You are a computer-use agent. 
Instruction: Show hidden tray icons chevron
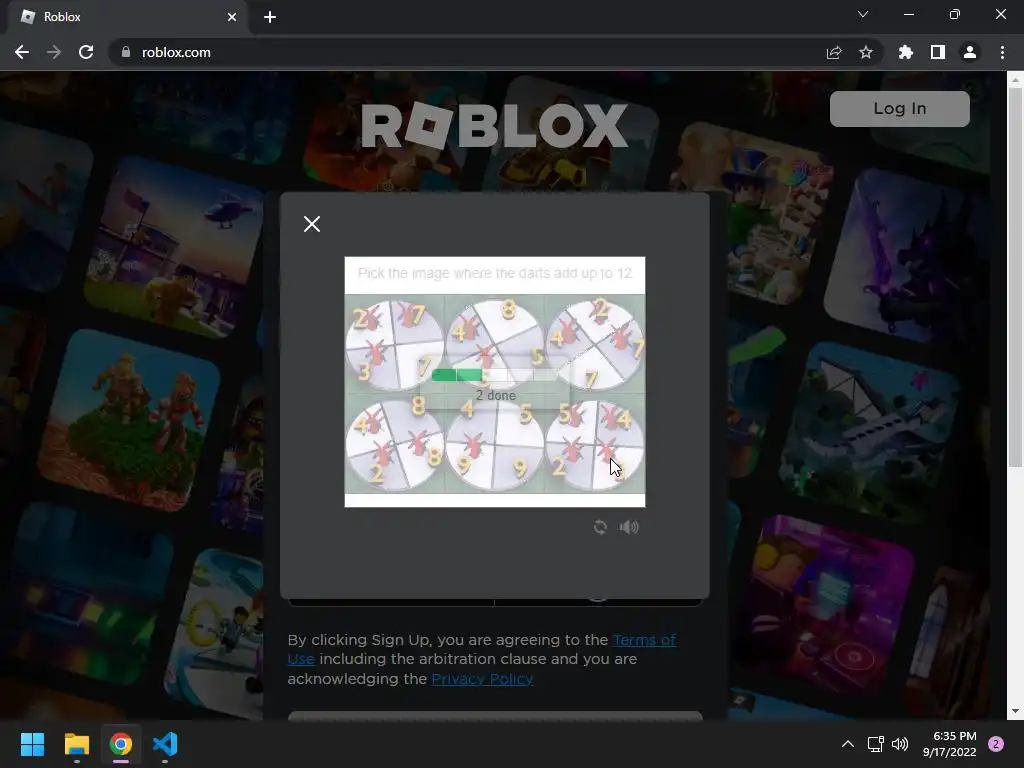click(x=848, y=744)
